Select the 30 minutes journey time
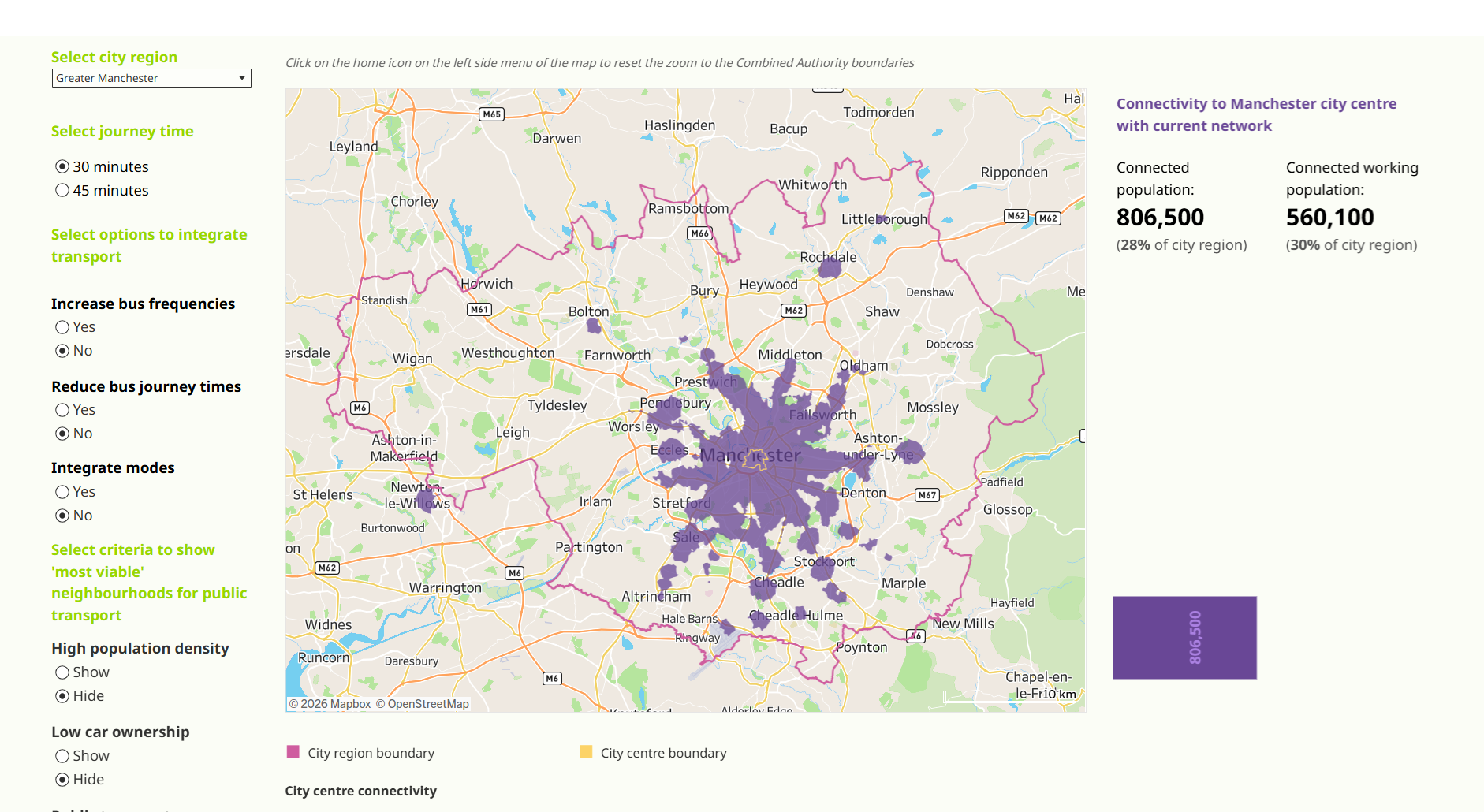 62,166
